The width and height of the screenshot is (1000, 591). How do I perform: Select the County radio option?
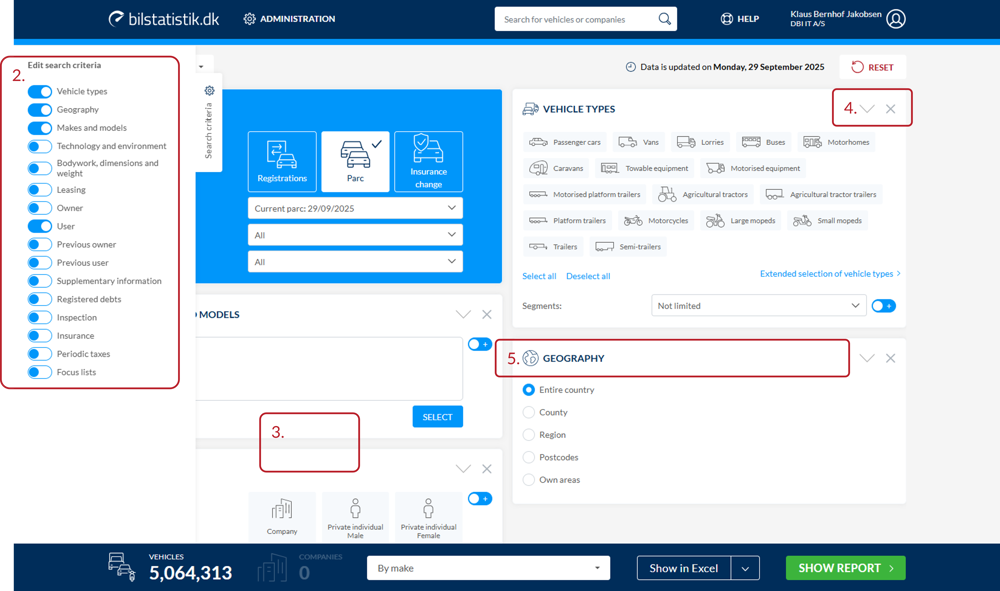pos(529,412)
